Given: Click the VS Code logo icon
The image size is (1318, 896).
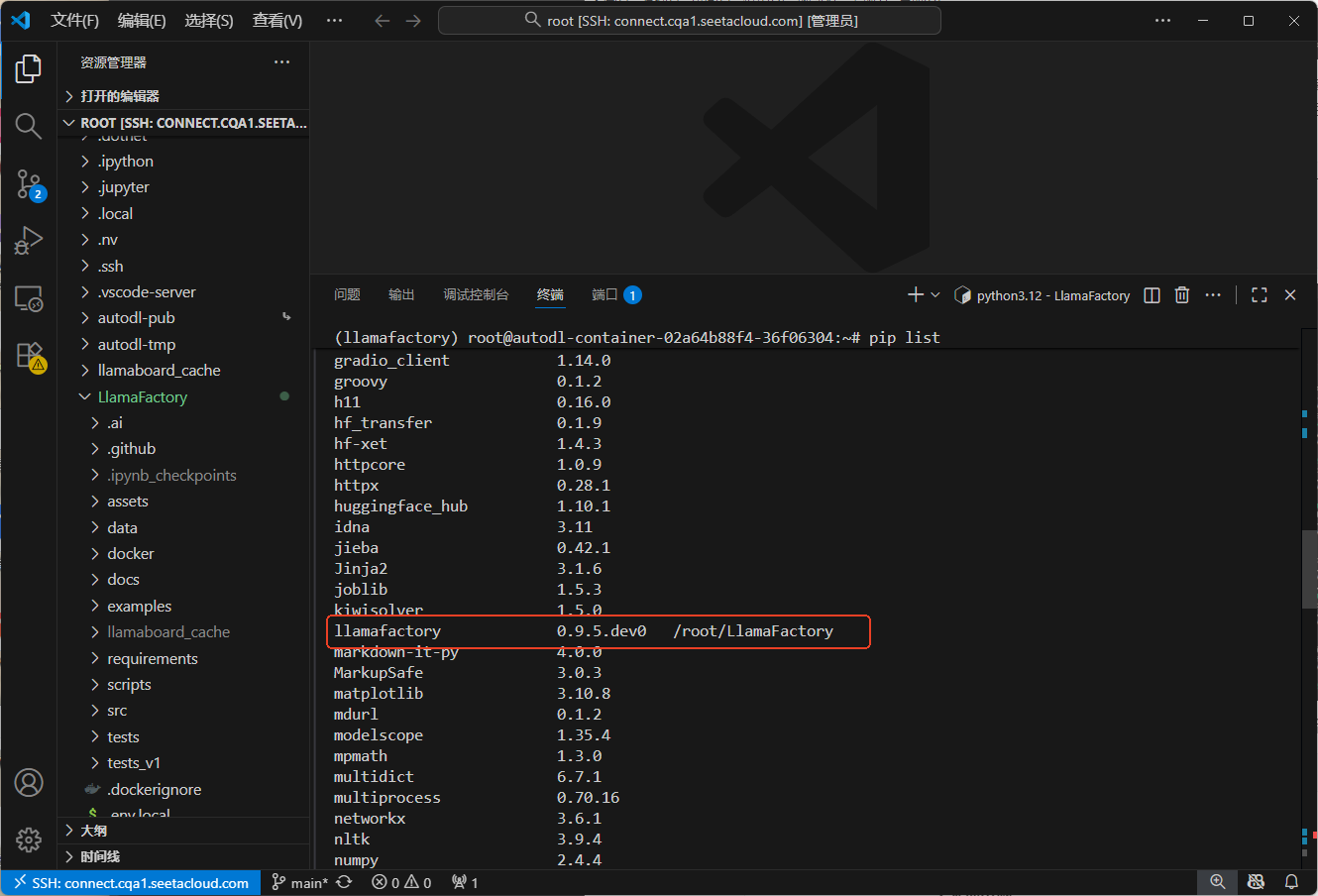Looking at the screenshot, I should [x=21, y=20].
